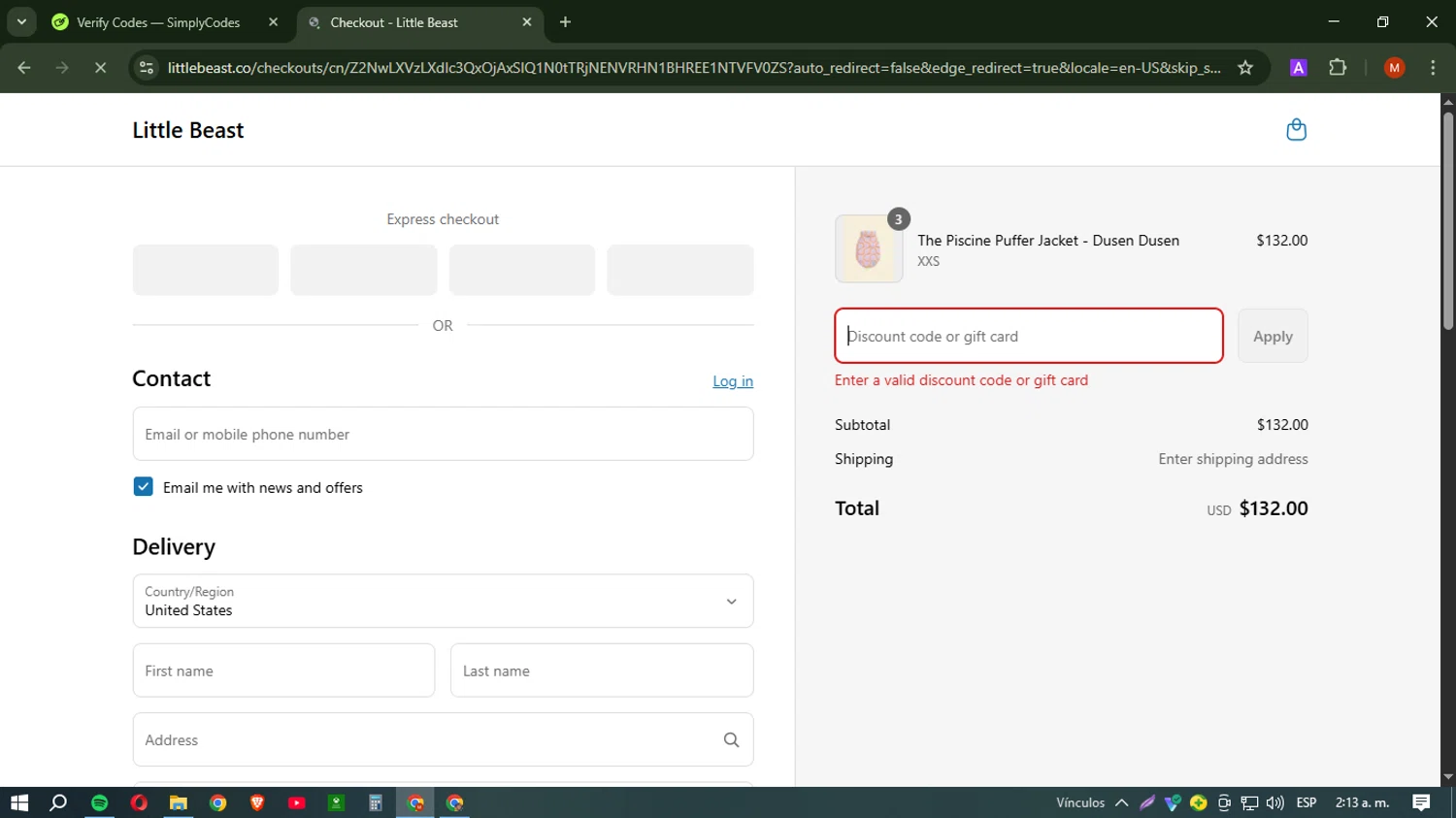Viewport: 1456px width, 818px height.
Task: Open the Chrome profile M avatar
Action: (1394, 68)
